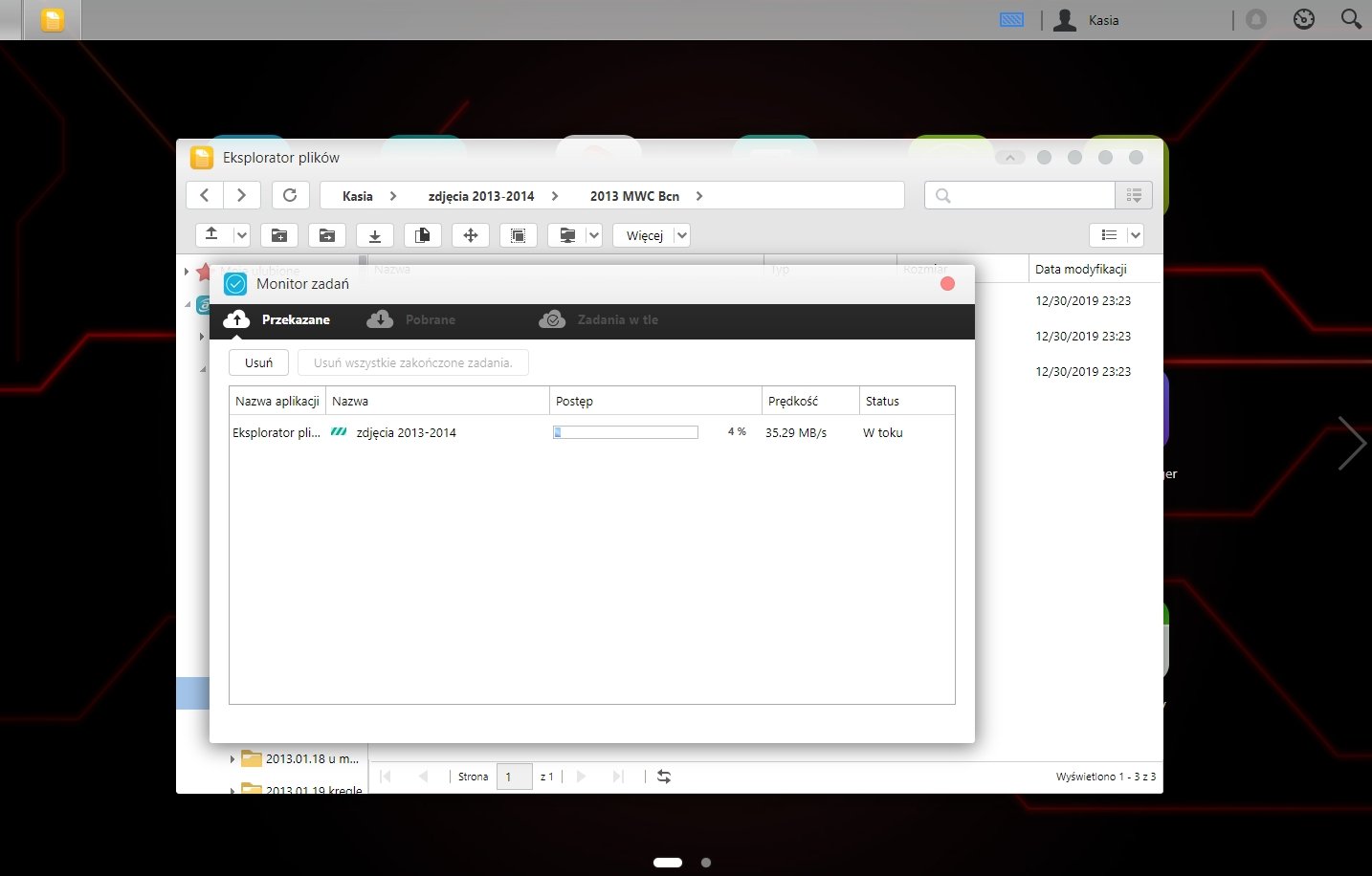Expand the chevron after the Kasia breadcrumb
The image size is (1372, 876).
tap(393, 196)
